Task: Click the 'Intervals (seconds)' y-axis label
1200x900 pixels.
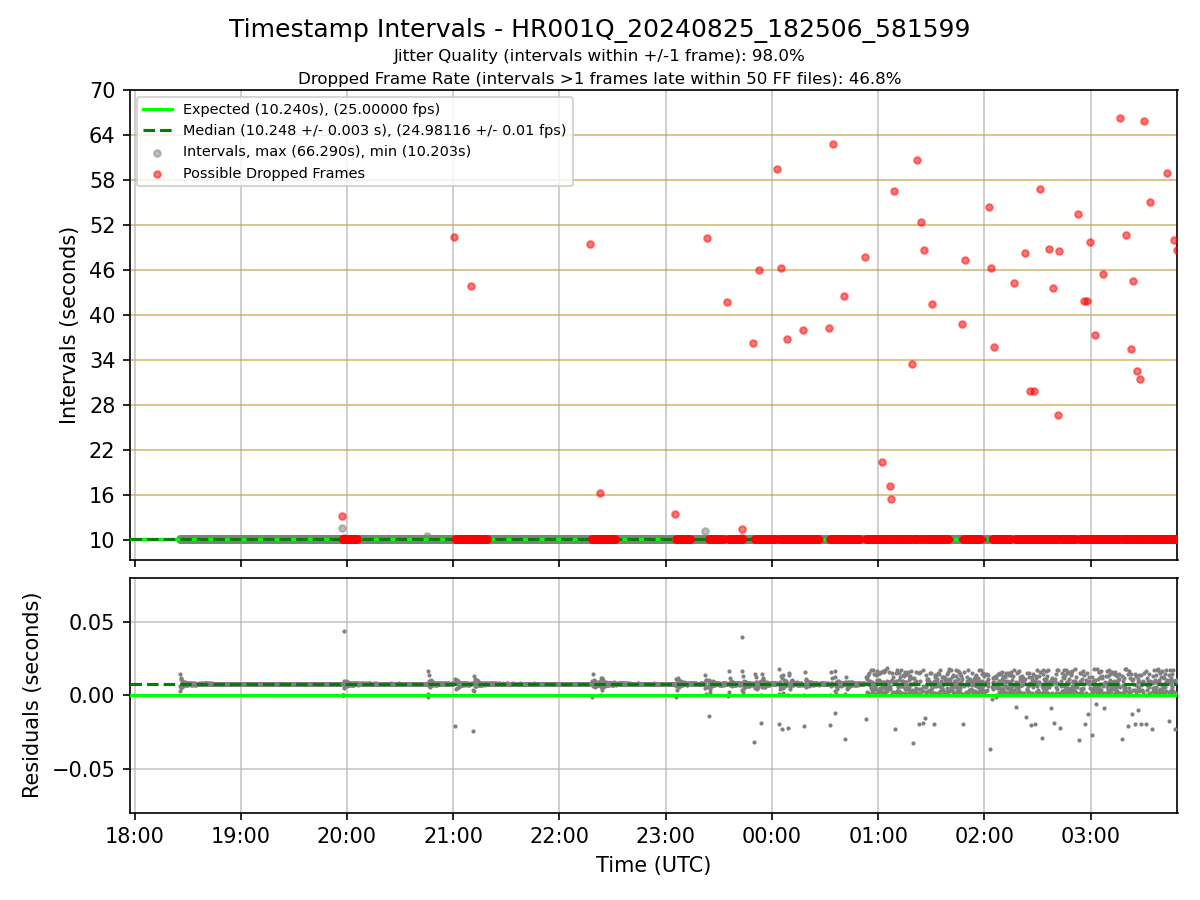Action: [x=69, y=325]
